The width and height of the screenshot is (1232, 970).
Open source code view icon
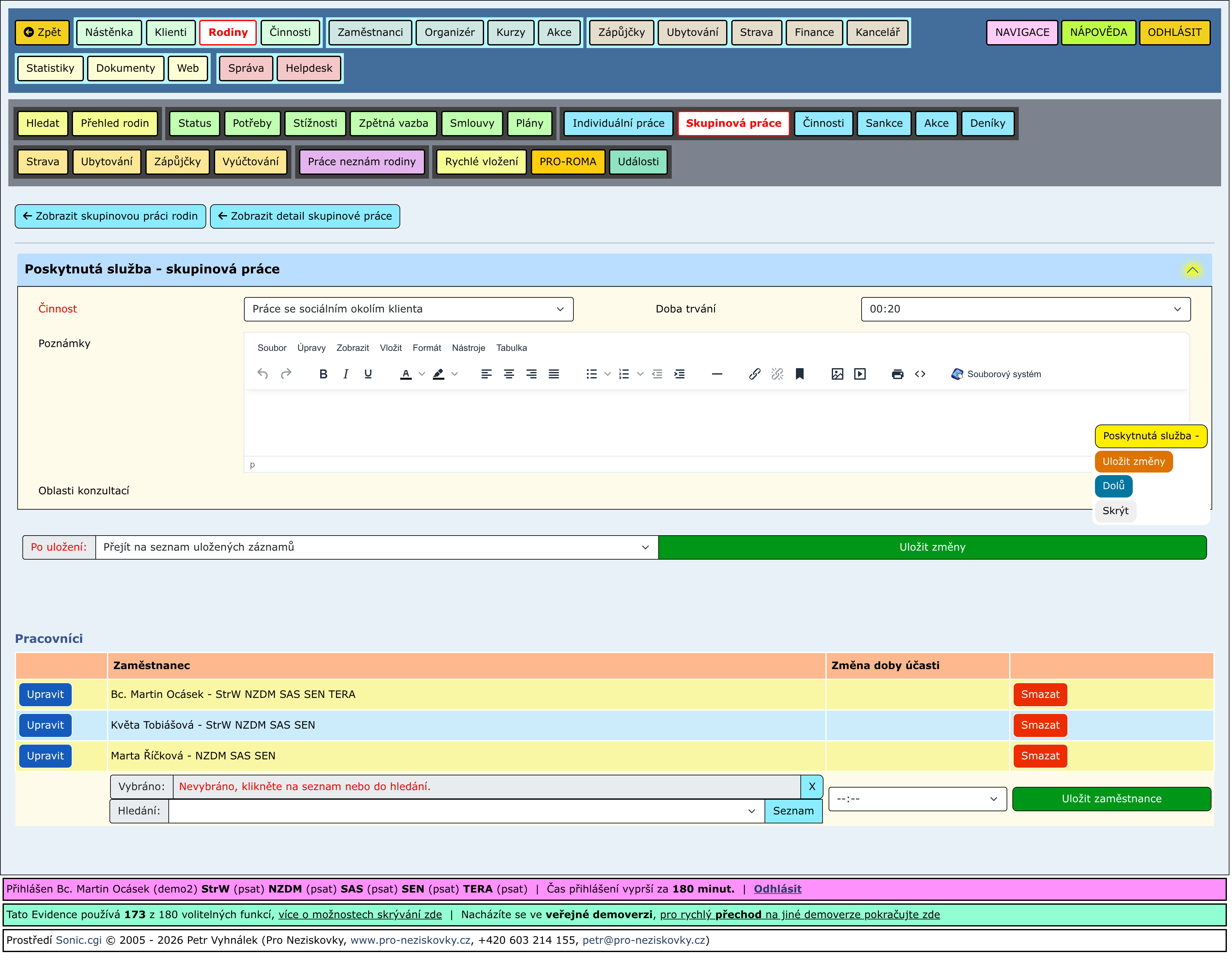tap(920, 374)
